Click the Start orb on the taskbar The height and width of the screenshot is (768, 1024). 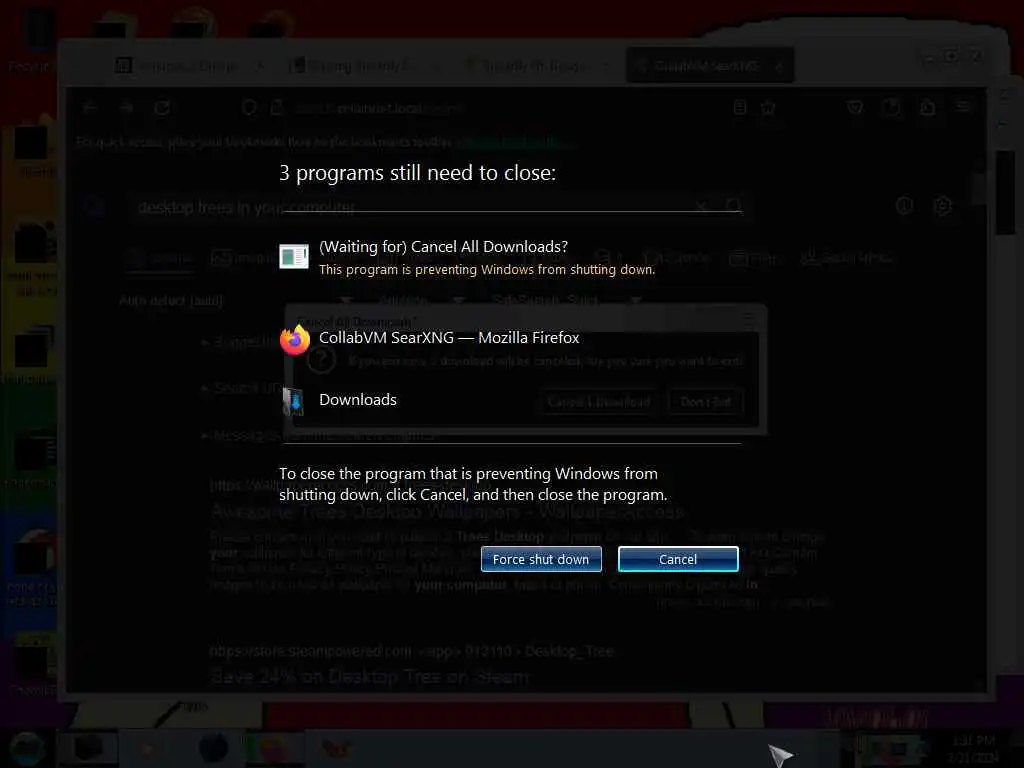[27, 748]
